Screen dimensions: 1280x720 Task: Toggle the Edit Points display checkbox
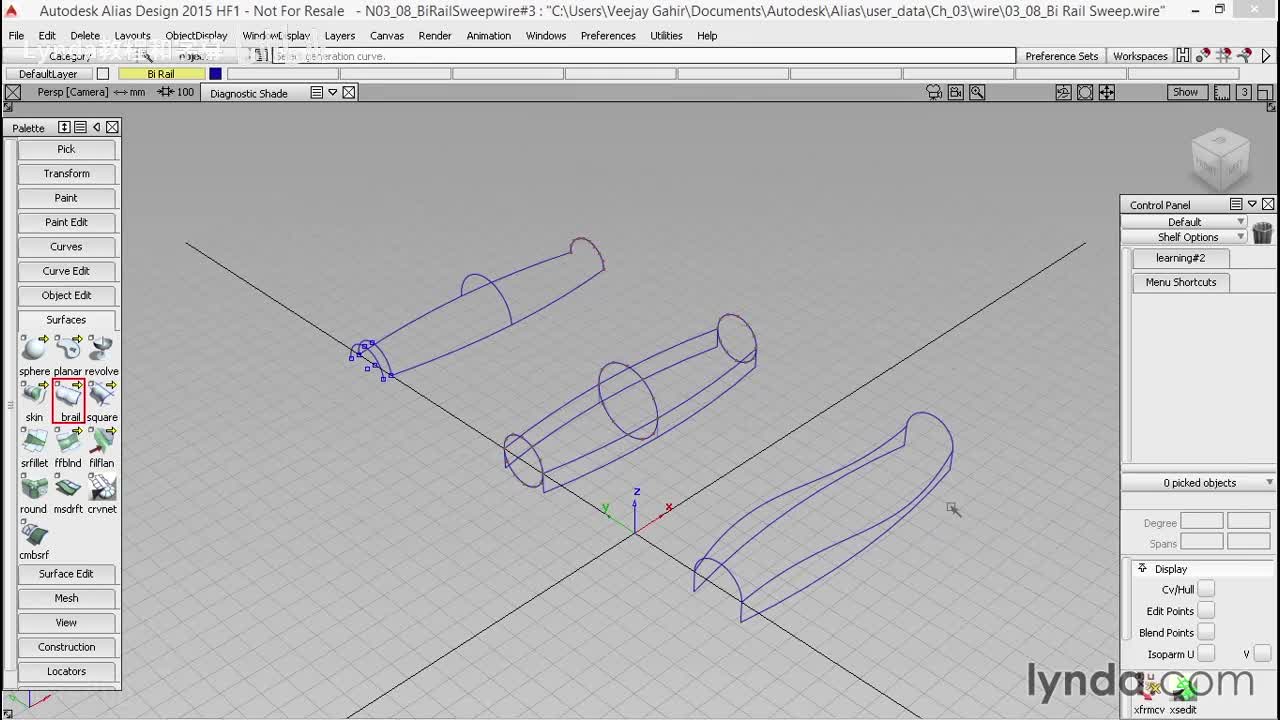click(x=1206, y=610)
